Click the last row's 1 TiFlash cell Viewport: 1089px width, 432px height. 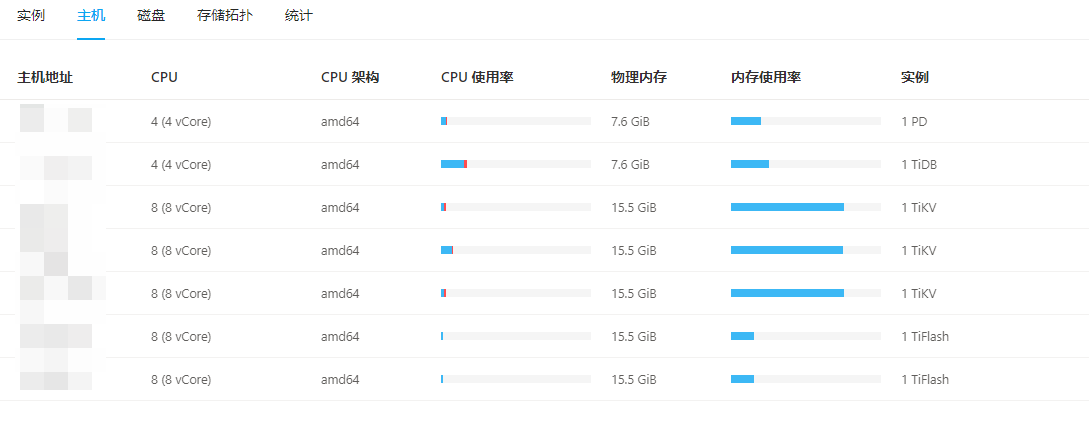click(x=925, y=379)
